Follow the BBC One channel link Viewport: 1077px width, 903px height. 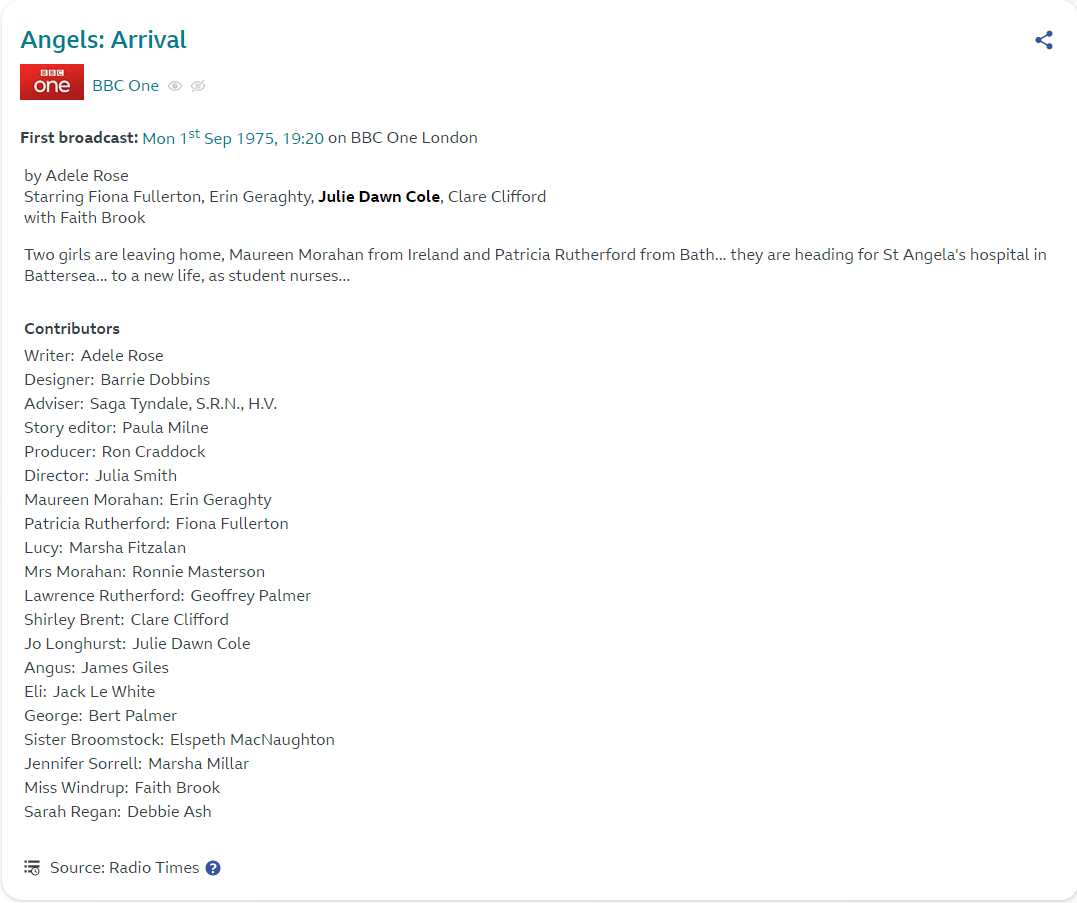pos(125,86)
